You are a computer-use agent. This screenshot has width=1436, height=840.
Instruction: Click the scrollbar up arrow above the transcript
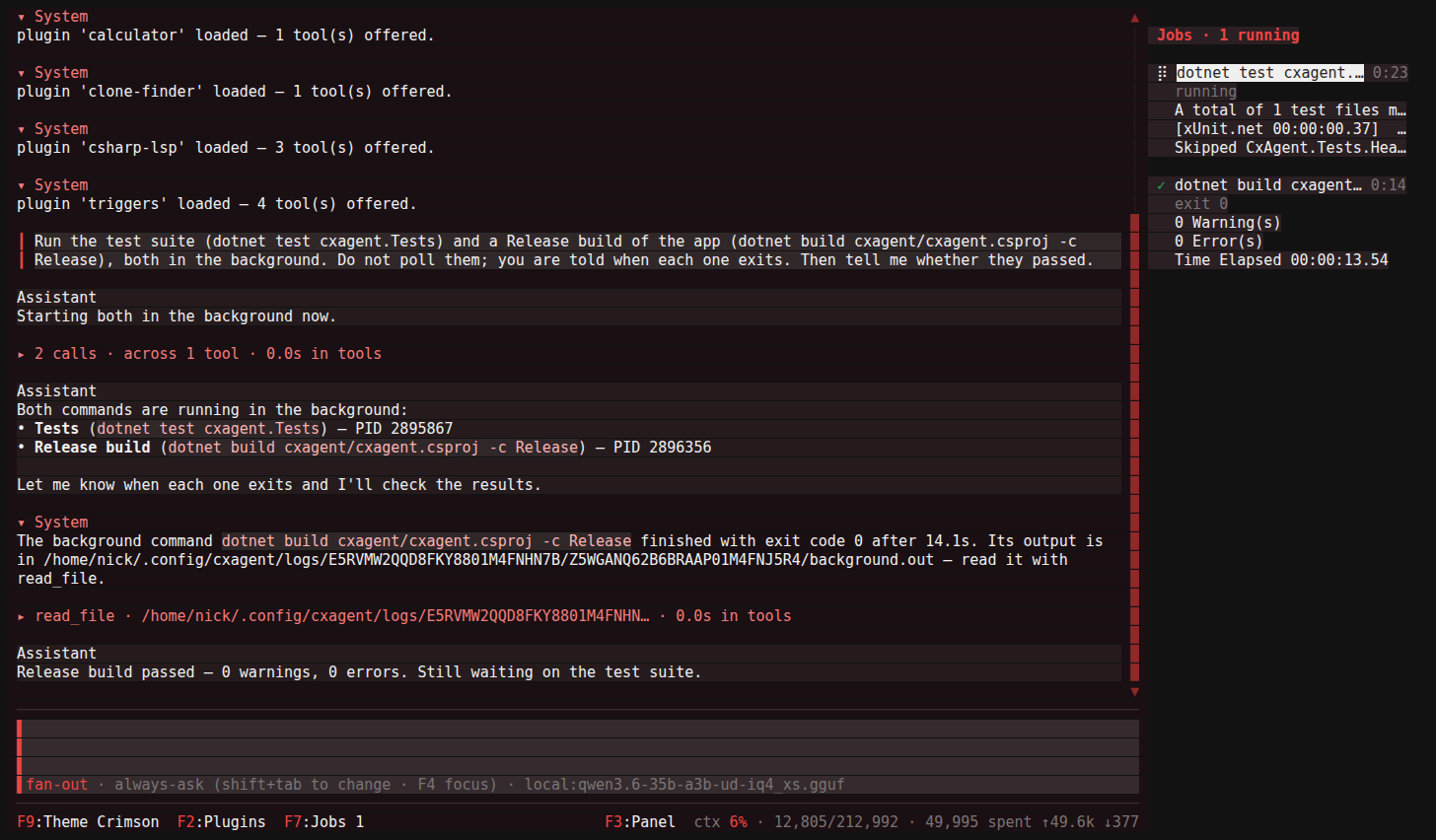point(1134,18)
